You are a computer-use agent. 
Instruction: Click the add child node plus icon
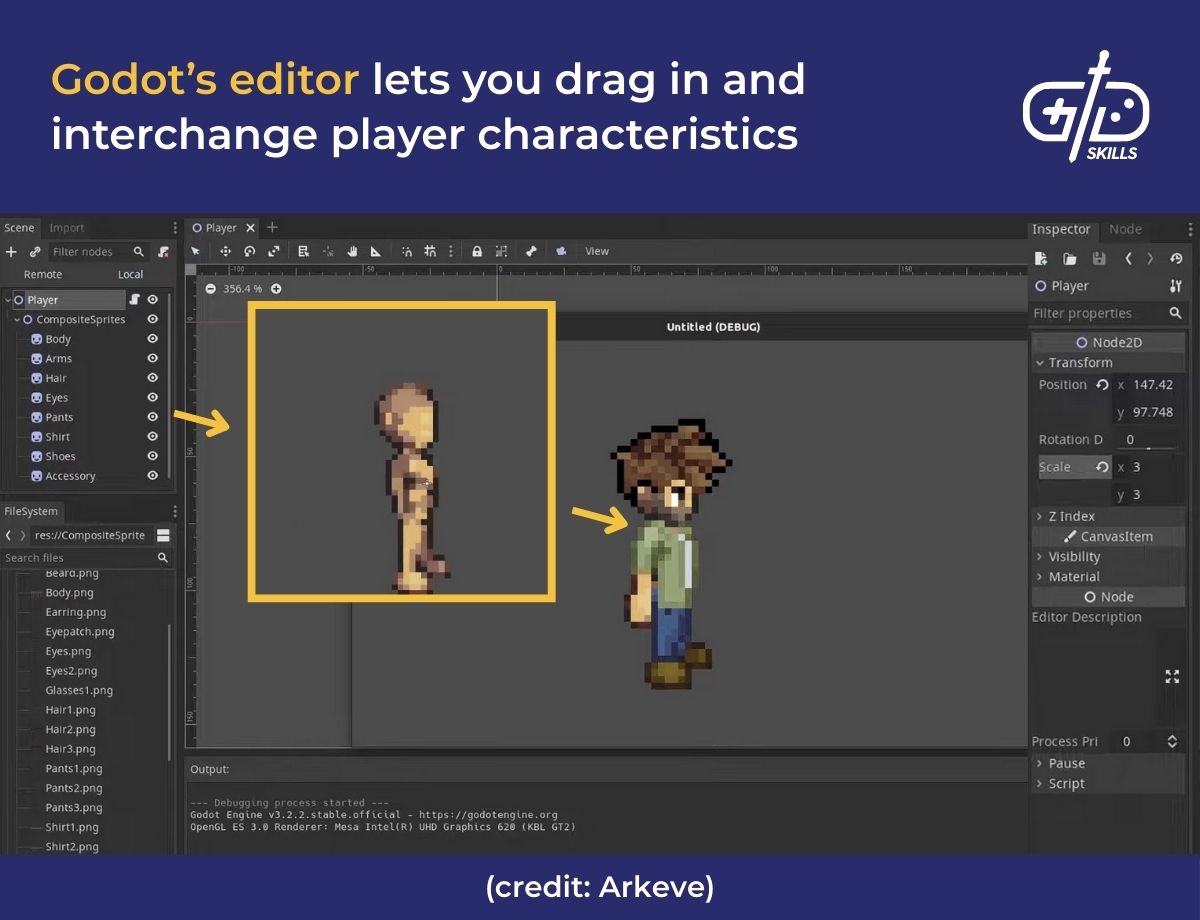(12, 251)
